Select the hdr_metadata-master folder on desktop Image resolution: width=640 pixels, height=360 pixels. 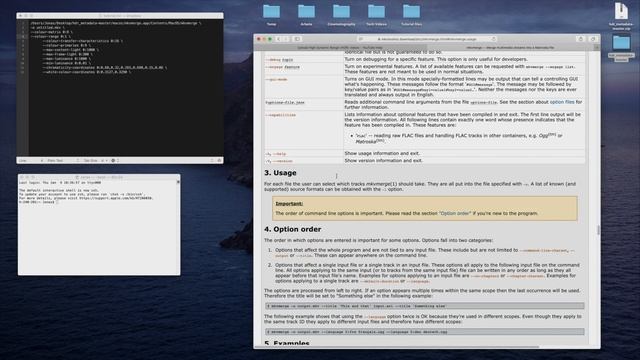(x=621, y=48)
